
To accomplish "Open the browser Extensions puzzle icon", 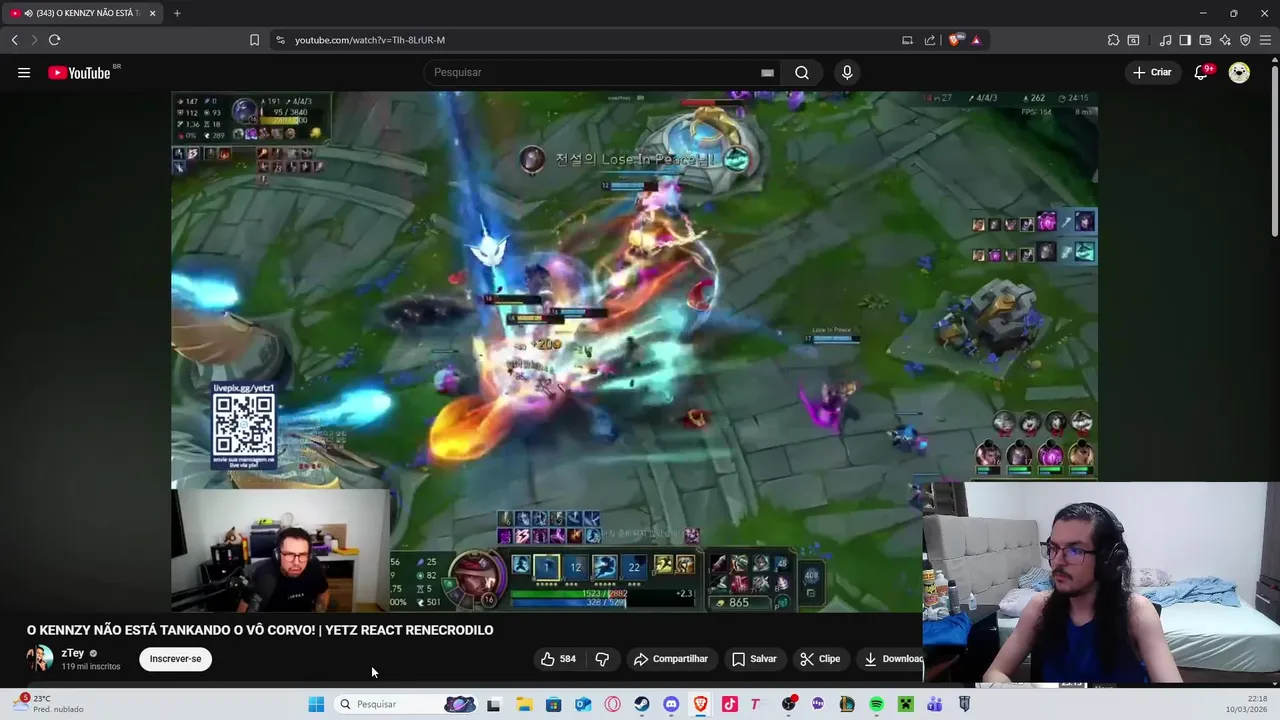I will coord(1113,40).
